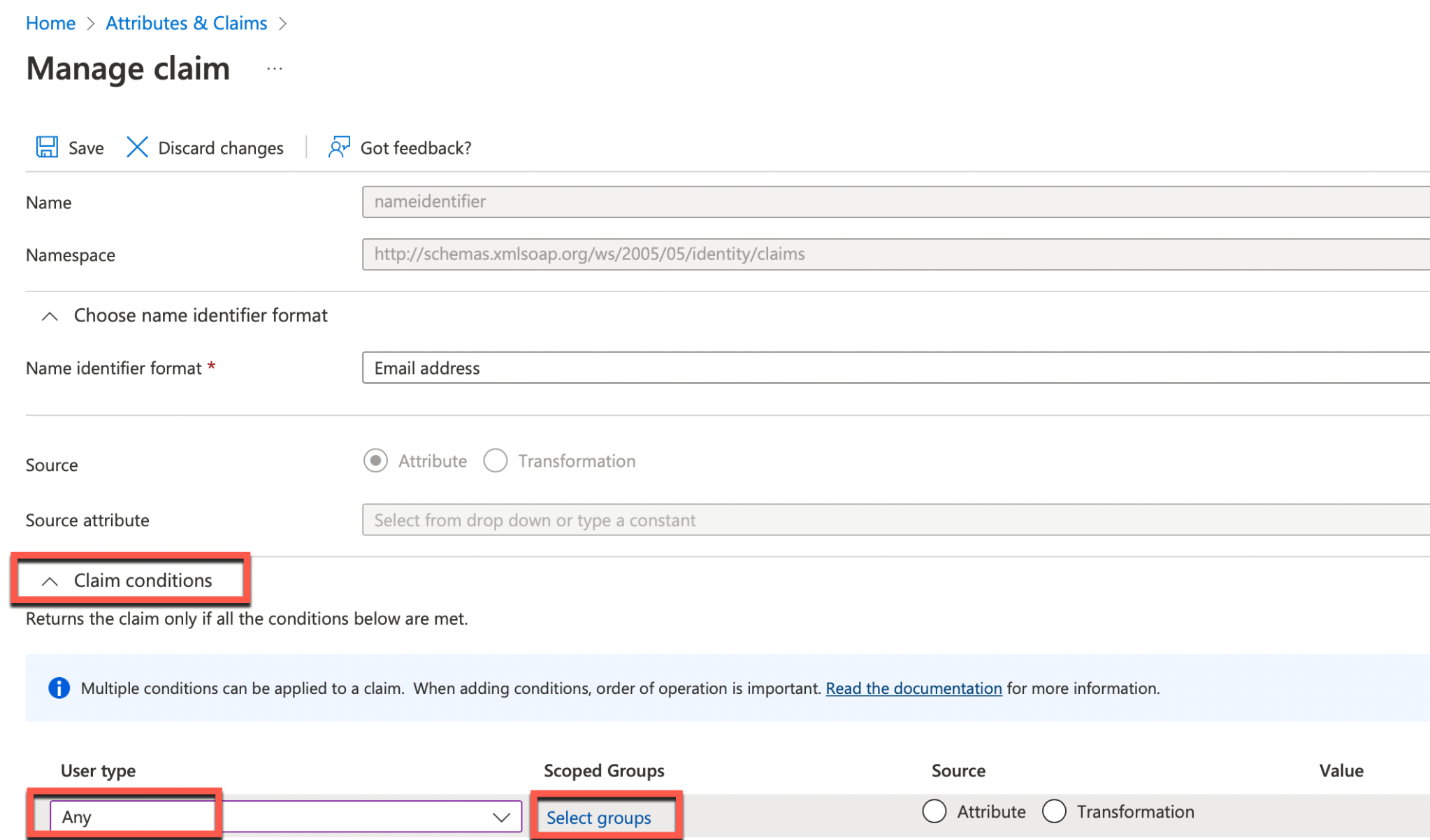
Task: Select the Attribute radio button for Source
Action: click(375, 461)
